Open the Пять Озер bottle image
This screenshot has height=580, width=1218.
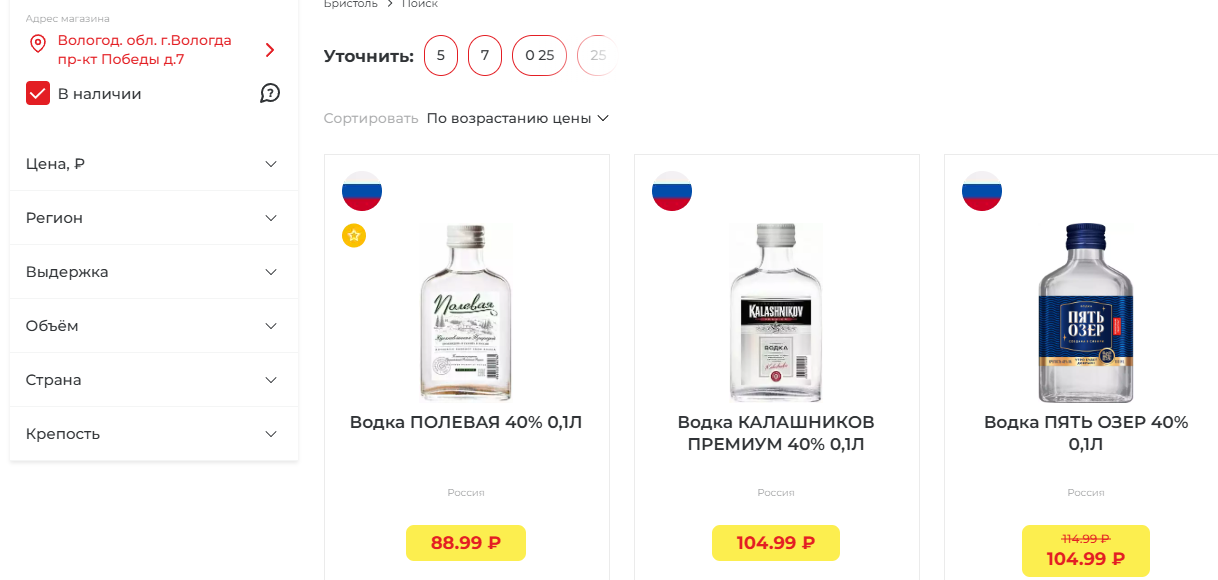1085,313
